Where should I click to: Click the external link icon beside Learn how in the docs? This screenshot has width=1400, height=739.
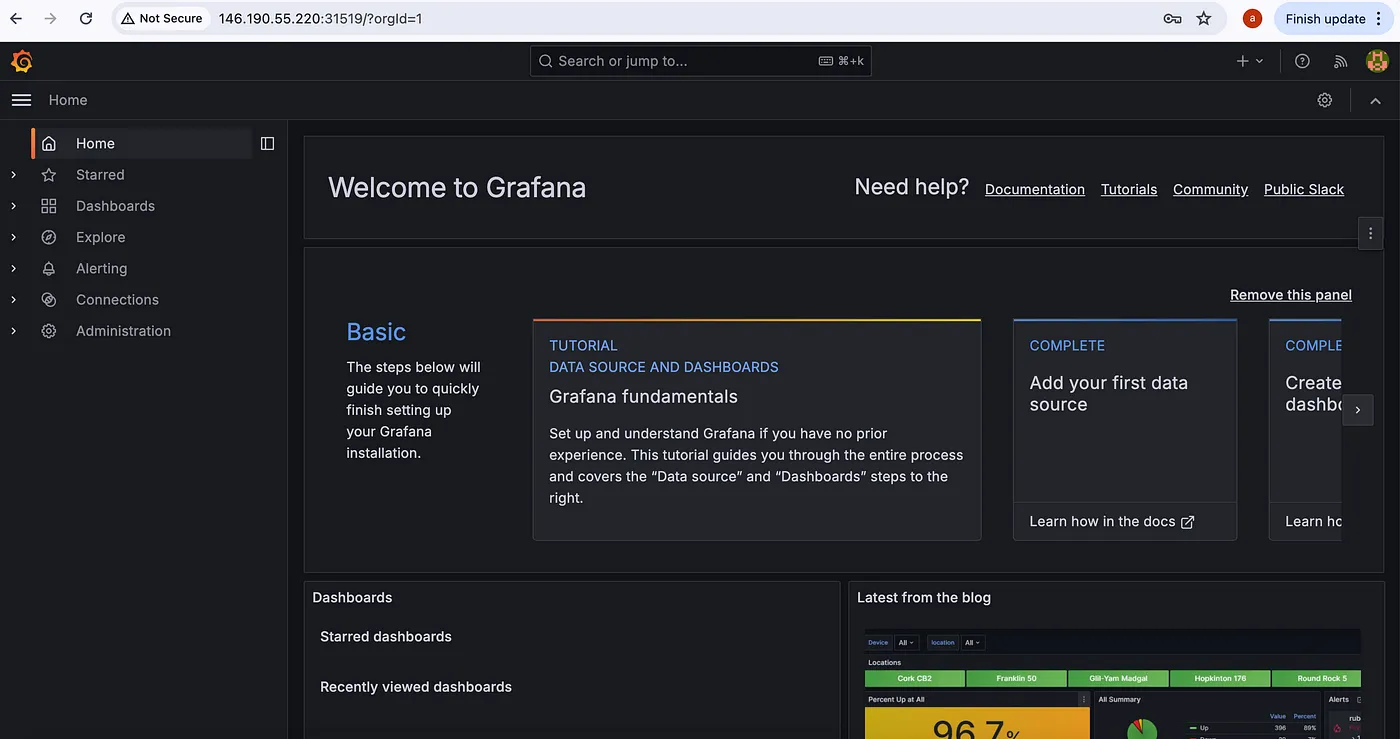pos(1188,522)
